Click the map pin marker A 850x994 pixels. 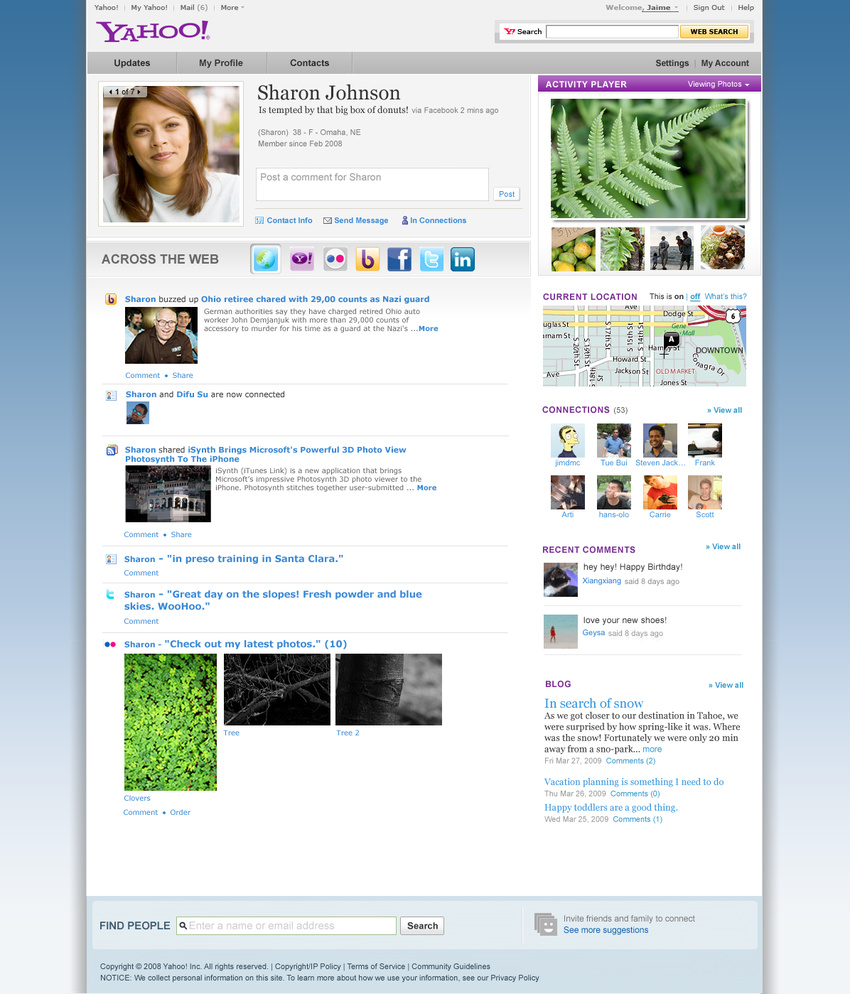[671, 341]
